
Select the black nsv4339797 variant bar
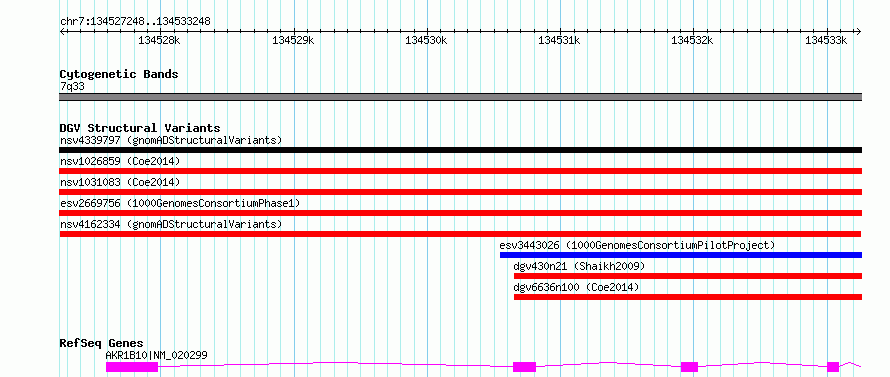click(460, 150)
